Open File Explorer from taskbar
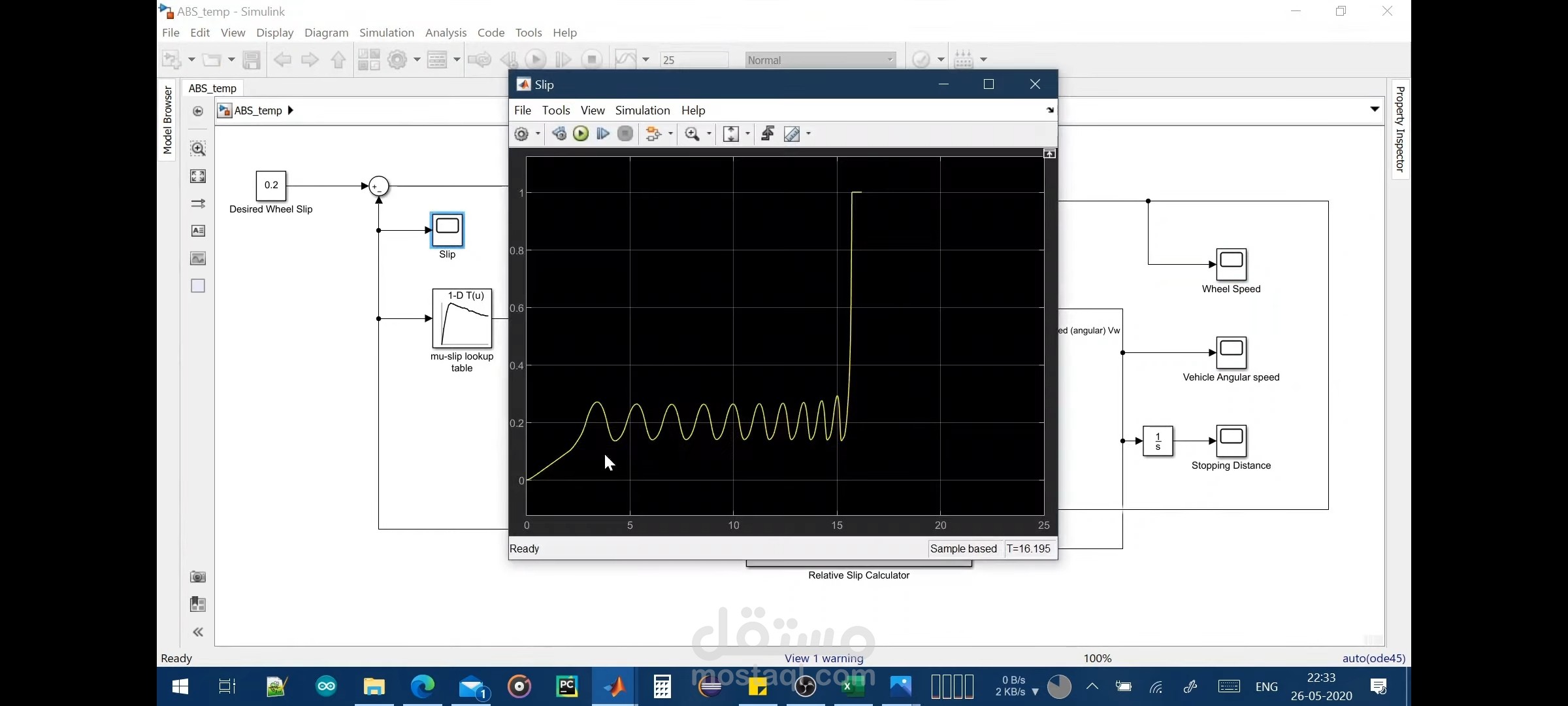The image size is (1568, 706). (x=374, y=686)
